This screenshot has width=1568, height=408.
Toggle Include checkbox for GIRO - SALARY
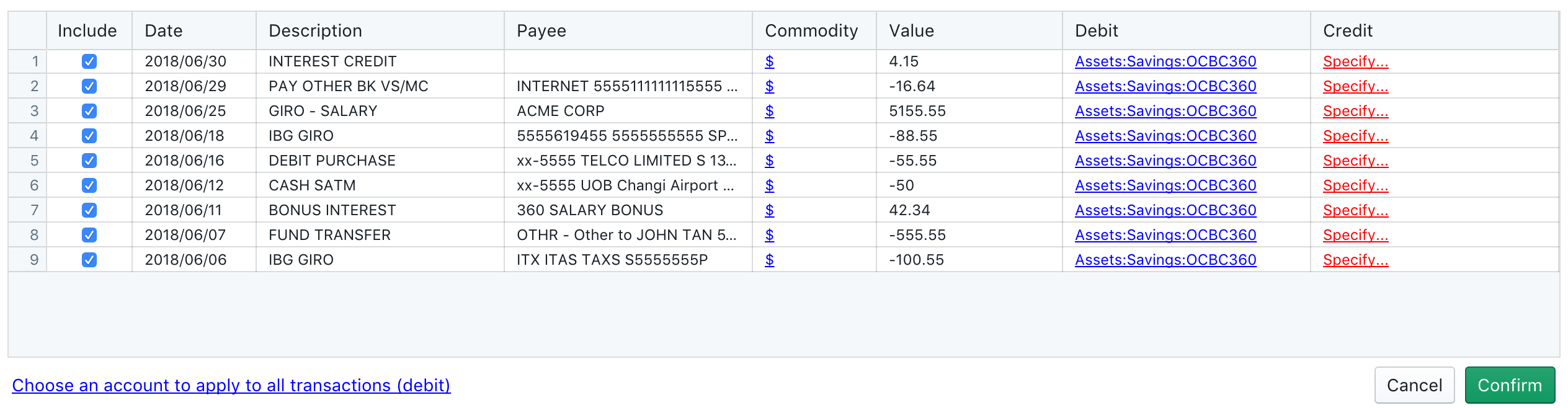89,111
